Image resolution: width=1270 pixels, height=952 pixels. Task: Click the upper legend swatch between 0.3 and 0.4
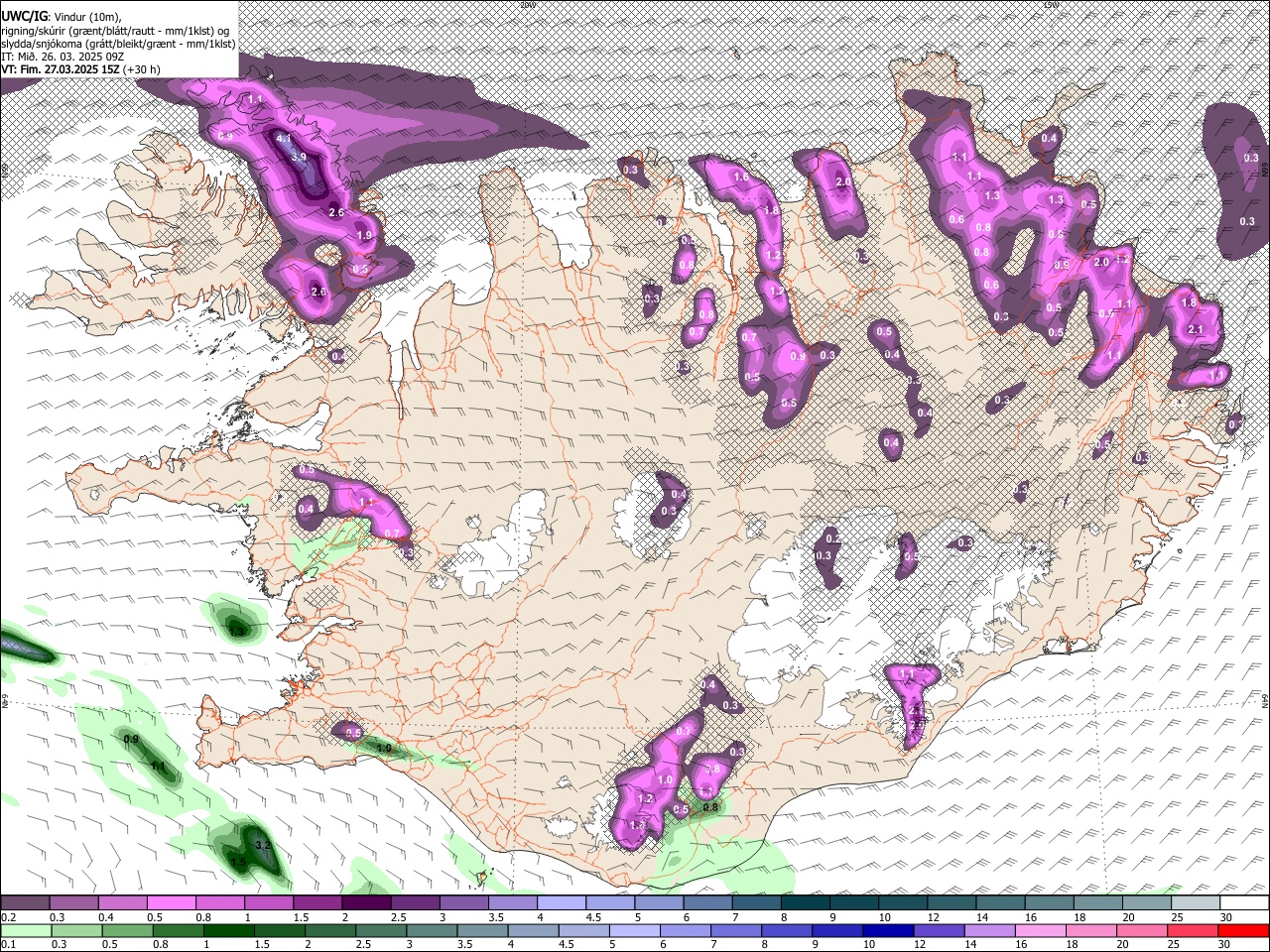coord(73,902)
